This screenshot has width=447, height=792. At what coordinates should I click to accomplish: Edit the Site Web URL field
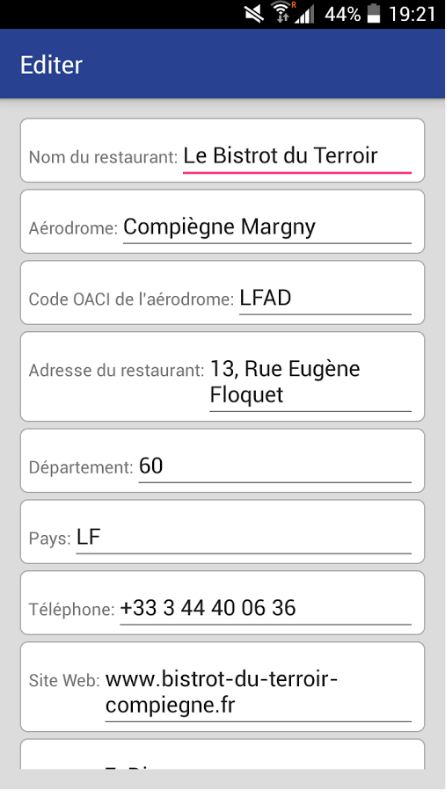[258, 692]
